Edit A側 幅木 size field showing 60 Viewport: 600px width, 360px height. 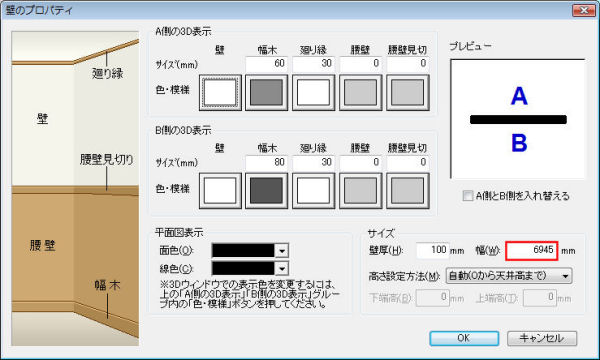(266, 64)
